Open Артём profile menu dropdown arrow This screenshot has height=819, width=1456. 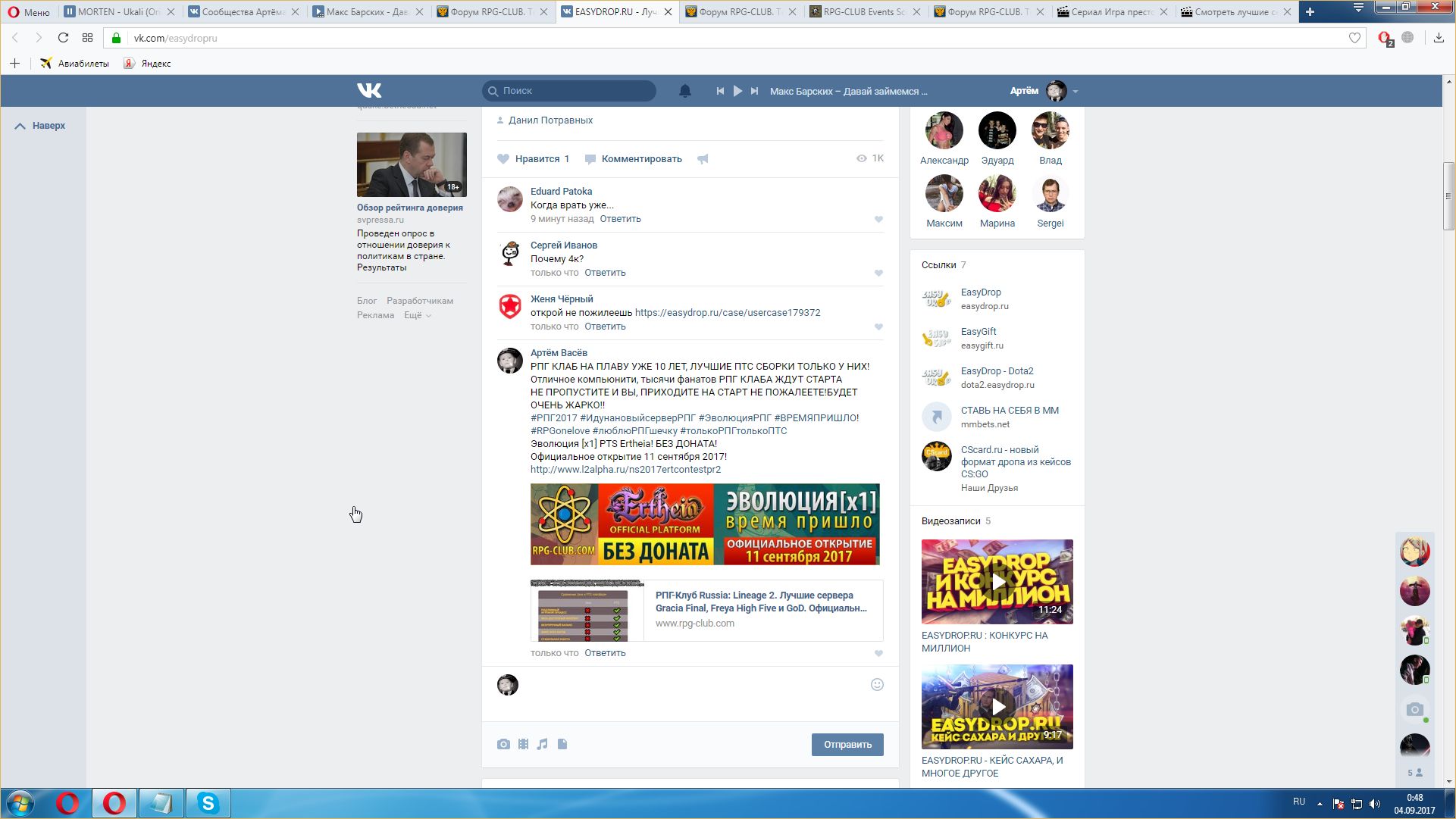tap(1075, 92)
